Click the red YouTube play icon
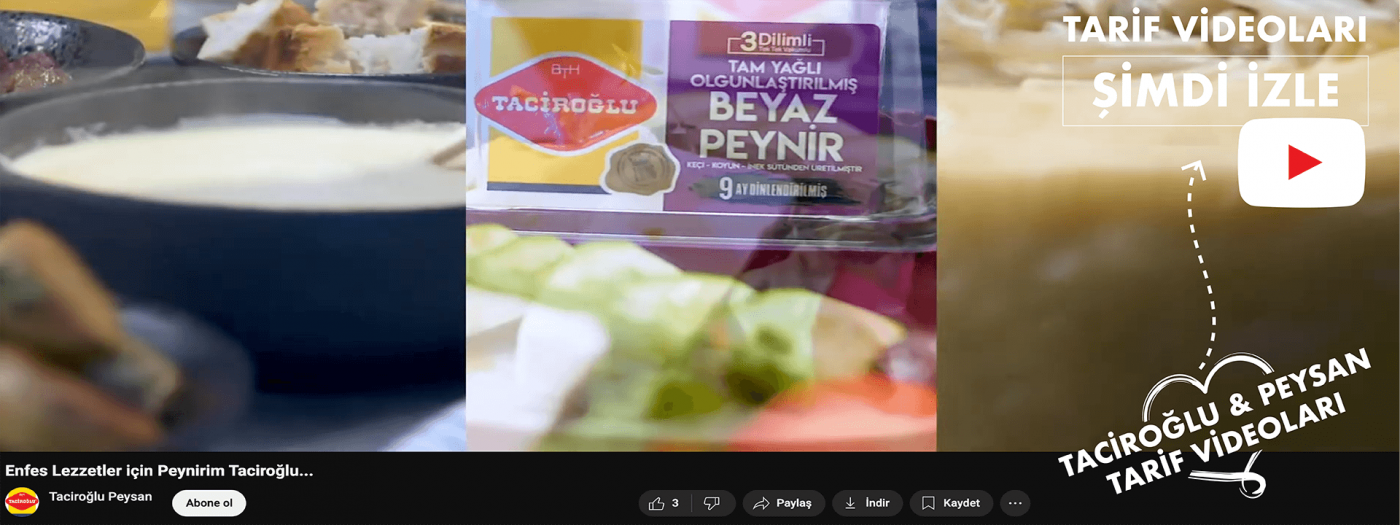This screenshot has height=525, width=1400. pos(1301,162)
